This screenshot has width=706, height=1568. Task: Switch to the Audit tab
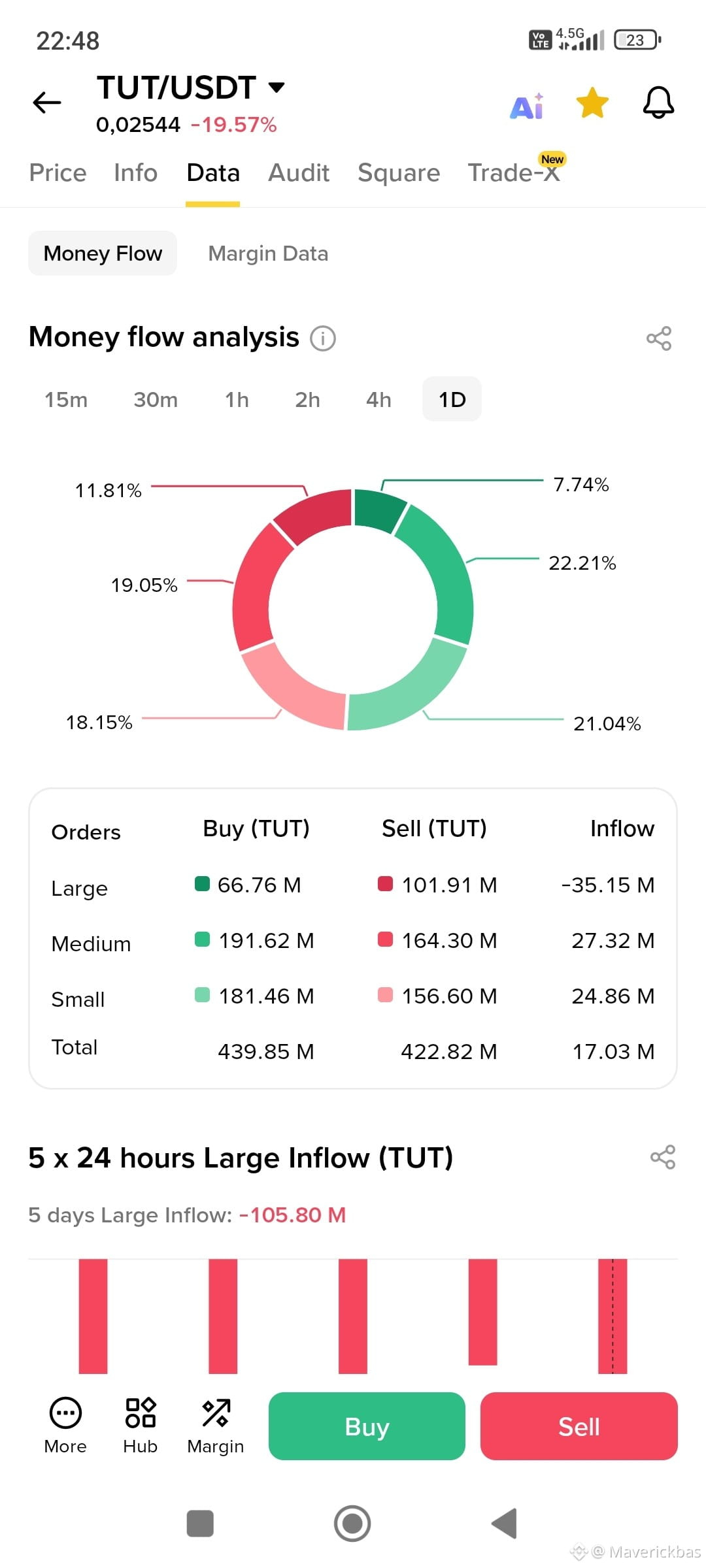click(x=299, y=173)
